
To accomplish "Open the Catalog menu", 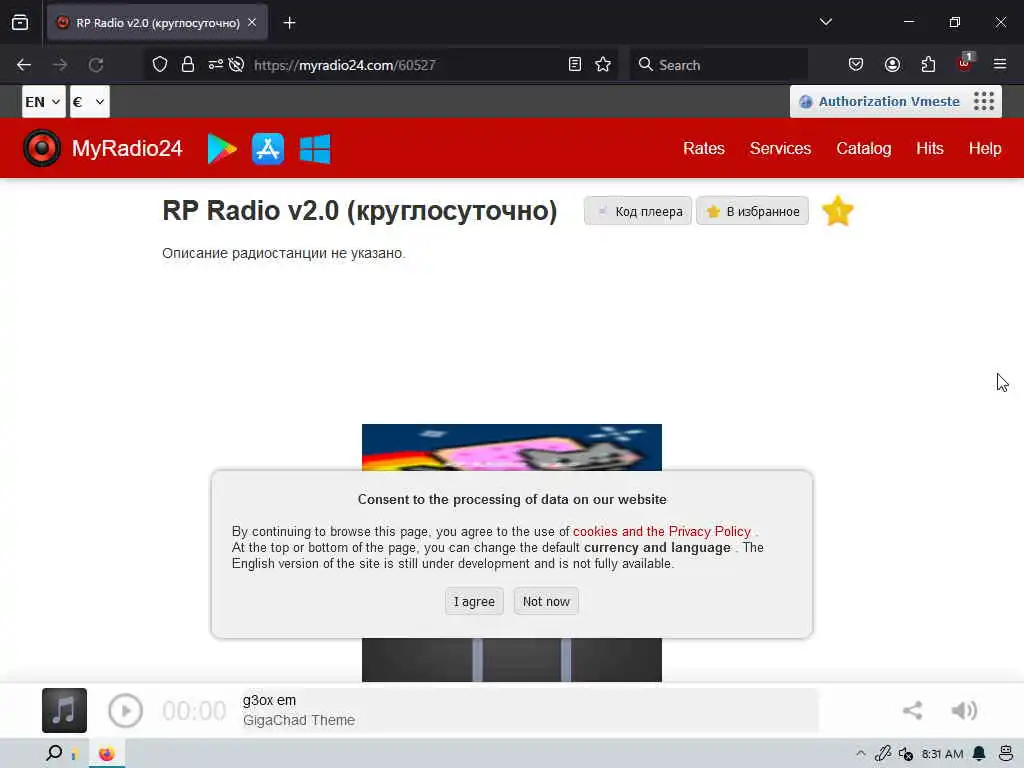I will pyautogui.click(x=863, y=148).
